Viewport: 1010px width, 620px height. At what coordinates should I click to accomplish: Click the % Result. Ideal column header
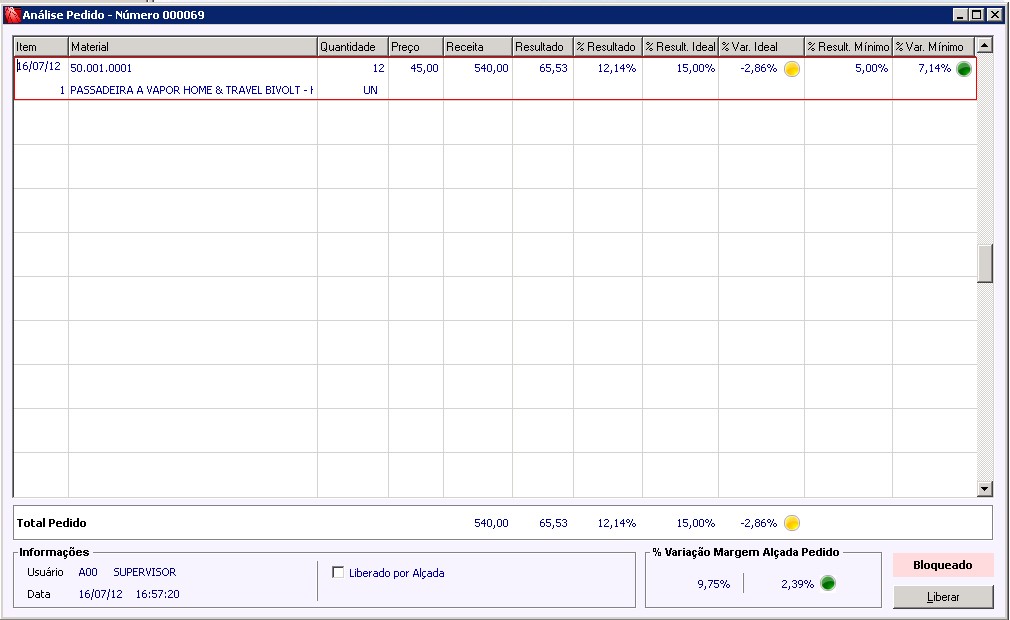click(x=680, y=46)
